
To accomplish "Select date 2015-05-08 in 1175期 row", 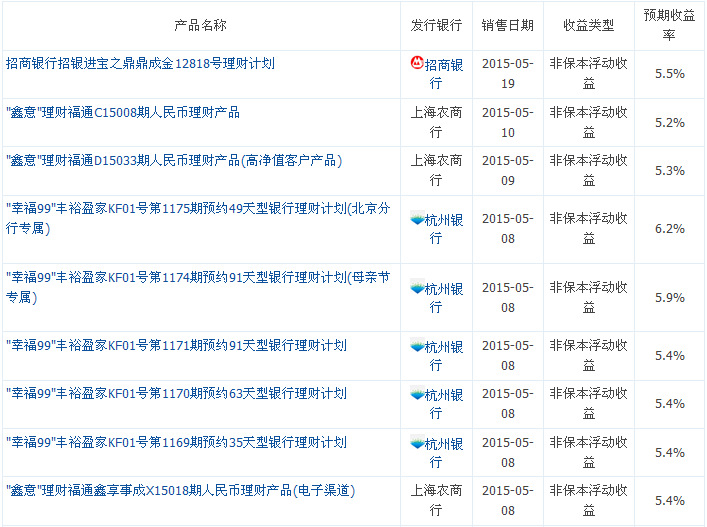I will (x=508, y=229).
